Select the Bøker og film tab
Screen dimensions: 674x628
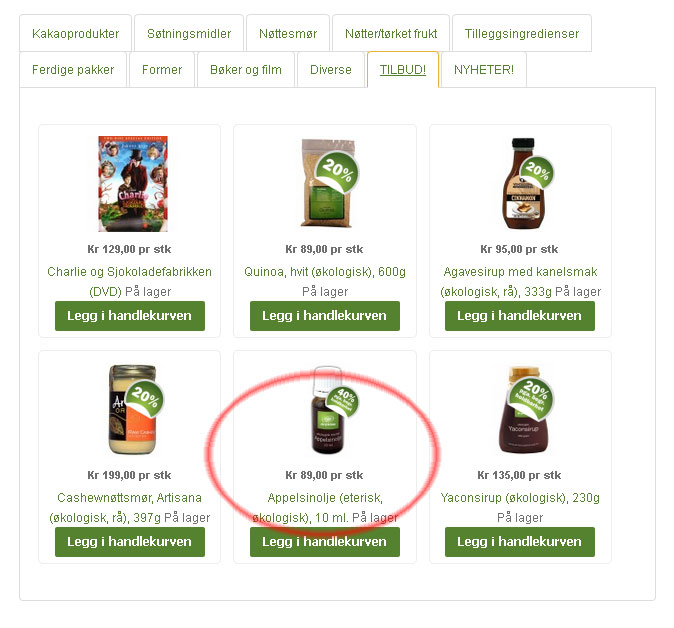click(246, 70)
